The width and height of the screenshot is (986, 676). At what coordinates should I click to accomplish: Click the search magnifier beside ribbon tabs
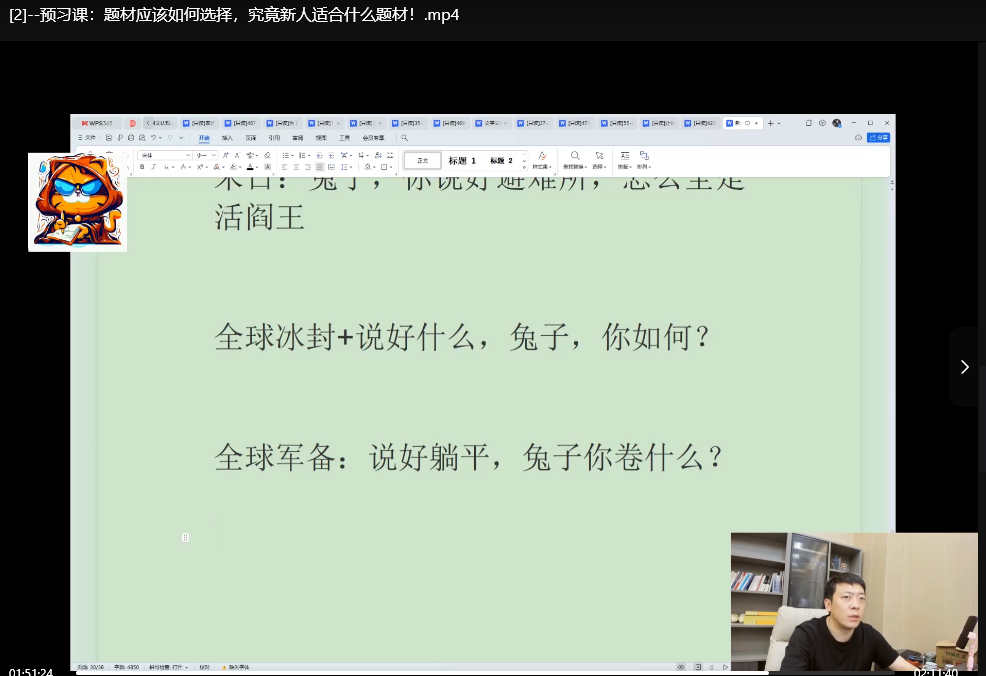tap(404, 138)
